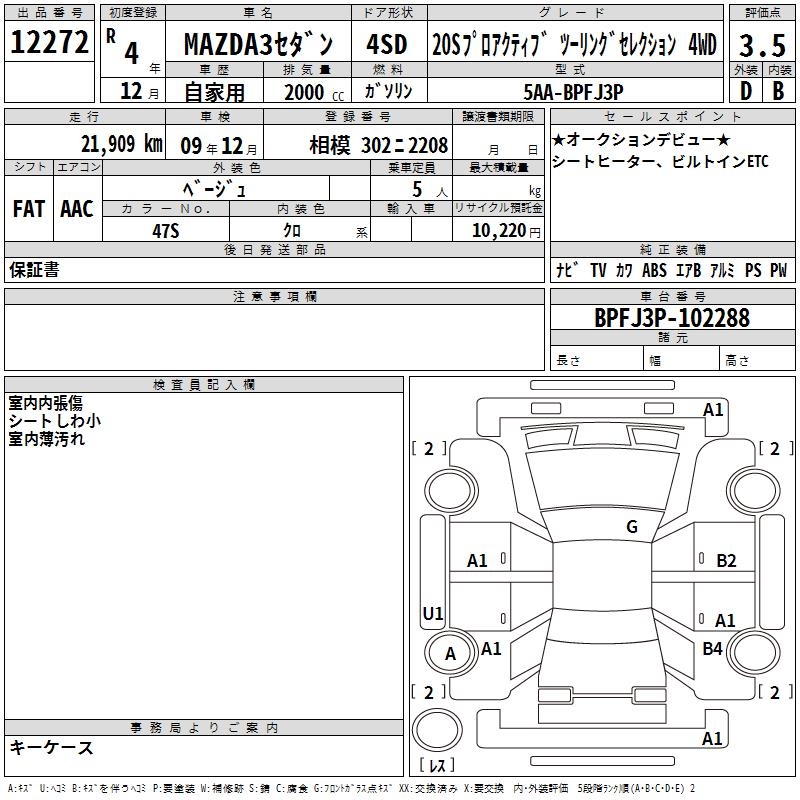Click lot number 12272
This screenshot has width=800, height=800.
49,42
